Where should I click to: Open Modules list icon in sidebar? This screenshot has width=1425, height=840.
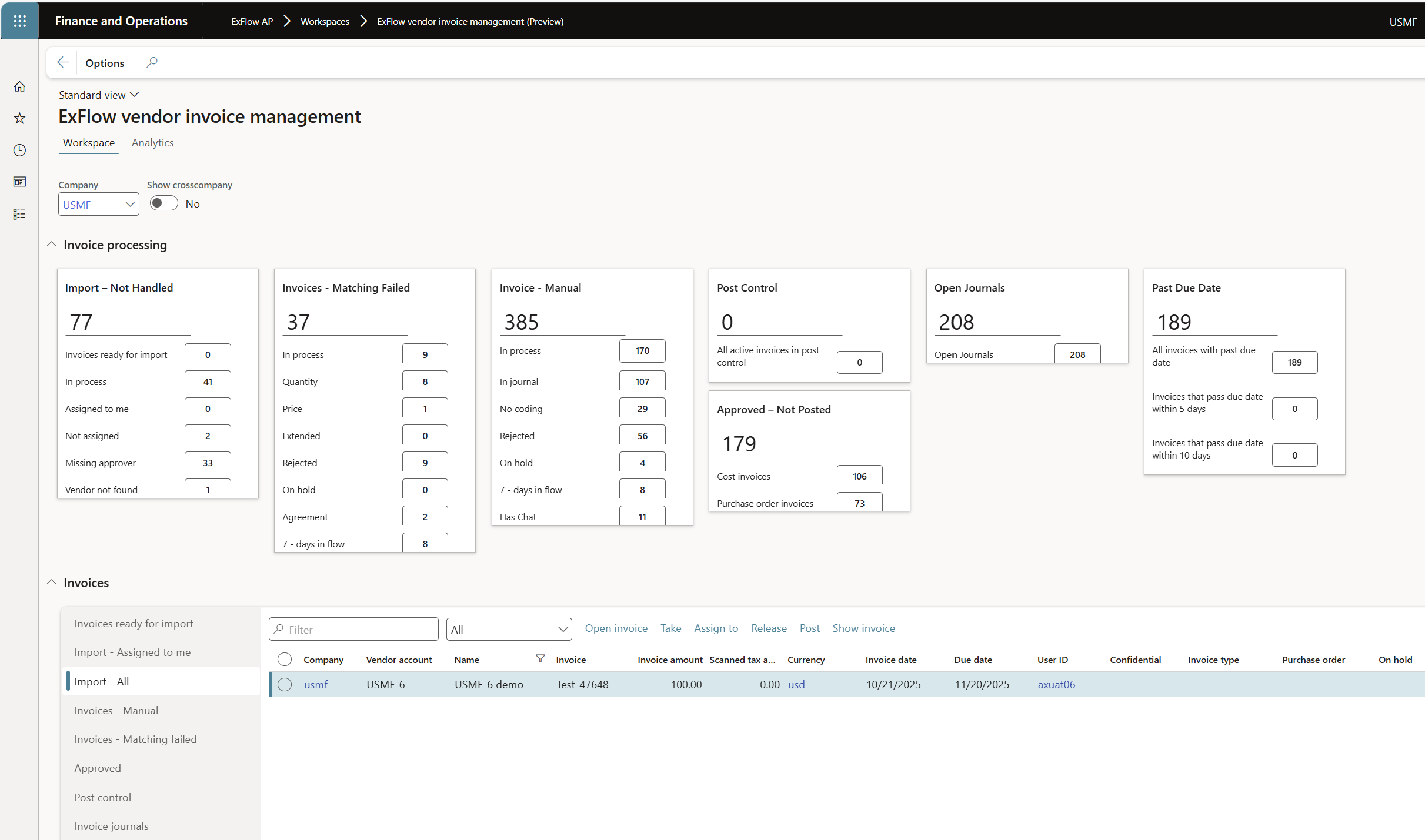click(19, 214)
